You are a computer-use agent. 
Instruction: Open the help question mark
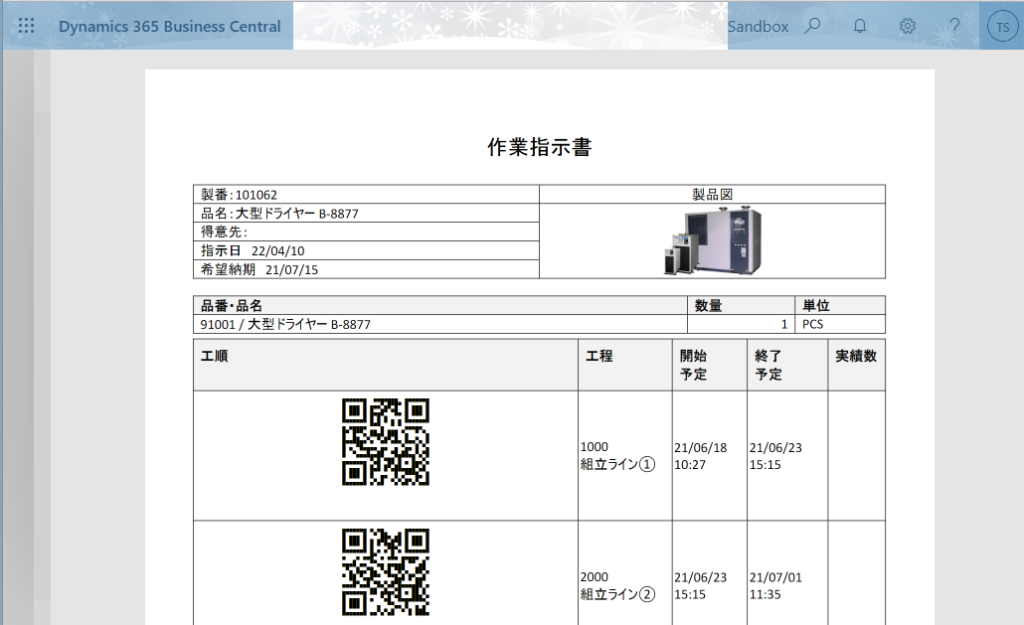tap(955, 25)
